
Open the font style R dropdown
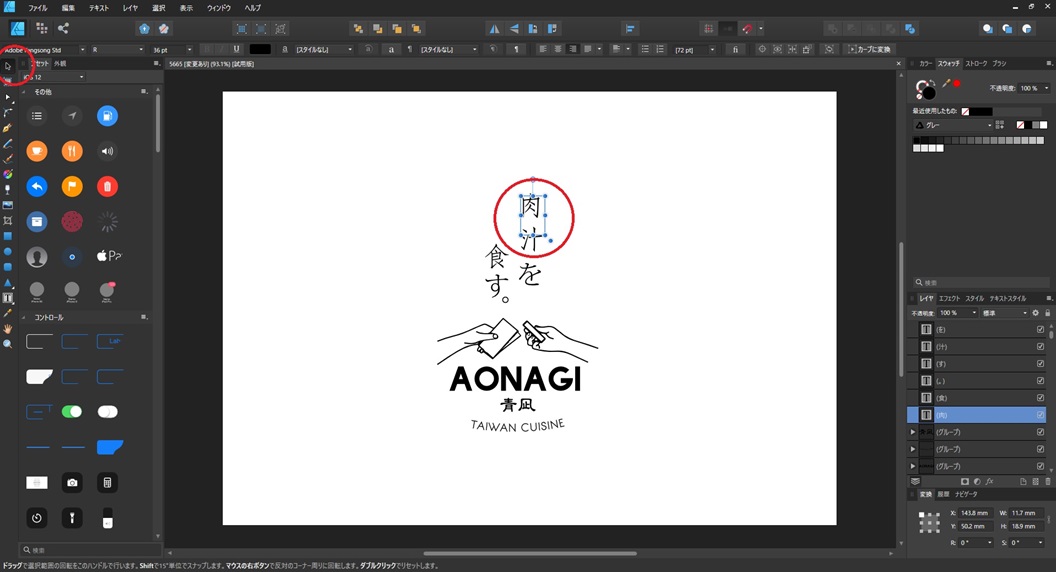click(x=141, y=49)
